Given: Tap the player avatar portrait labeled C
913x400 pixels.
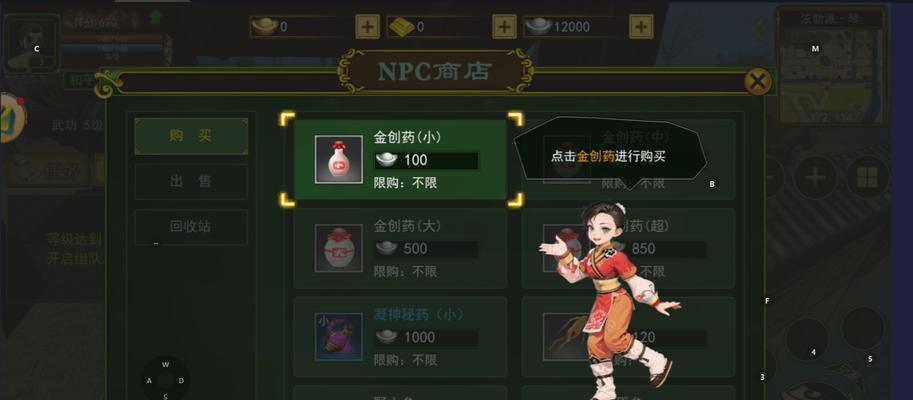Looking at the screenshot, I should 31,45.
